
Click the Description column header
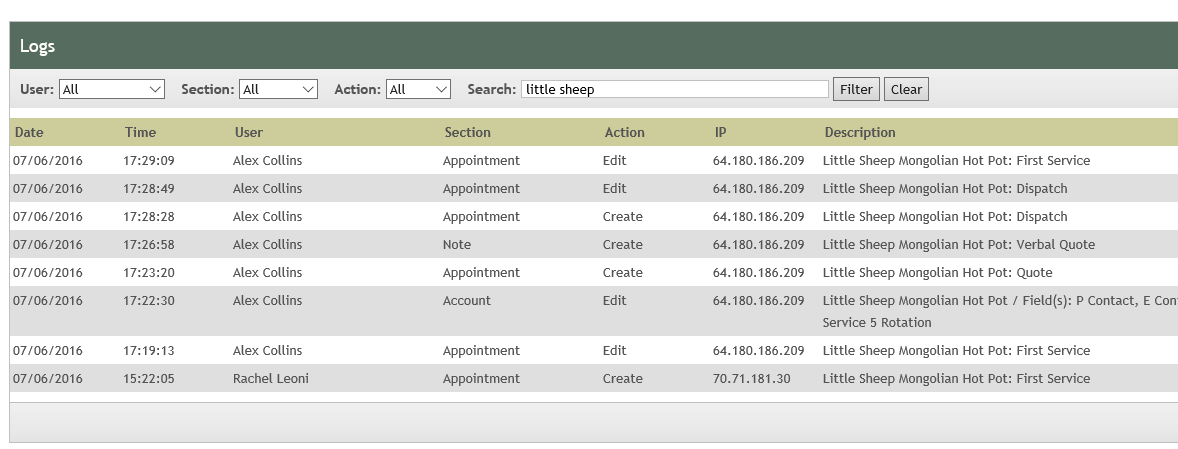tap(859, 132)
